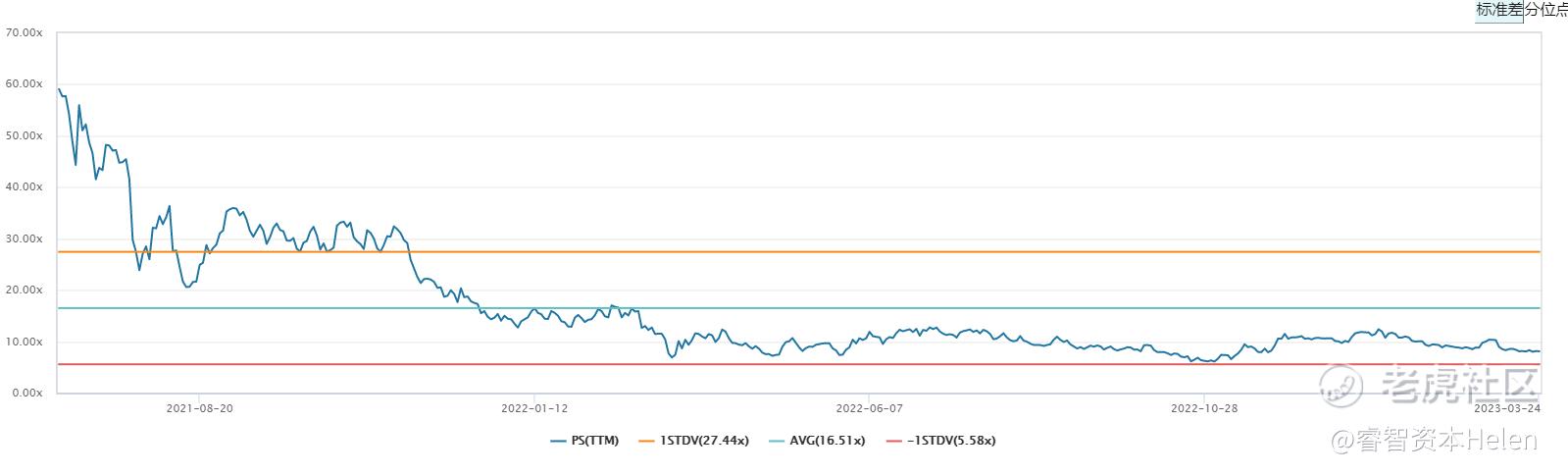Screen dimensions: 1568x475
Task: Select the 2022-10-28 date on the x-axis
Action: coord(1203,408)
